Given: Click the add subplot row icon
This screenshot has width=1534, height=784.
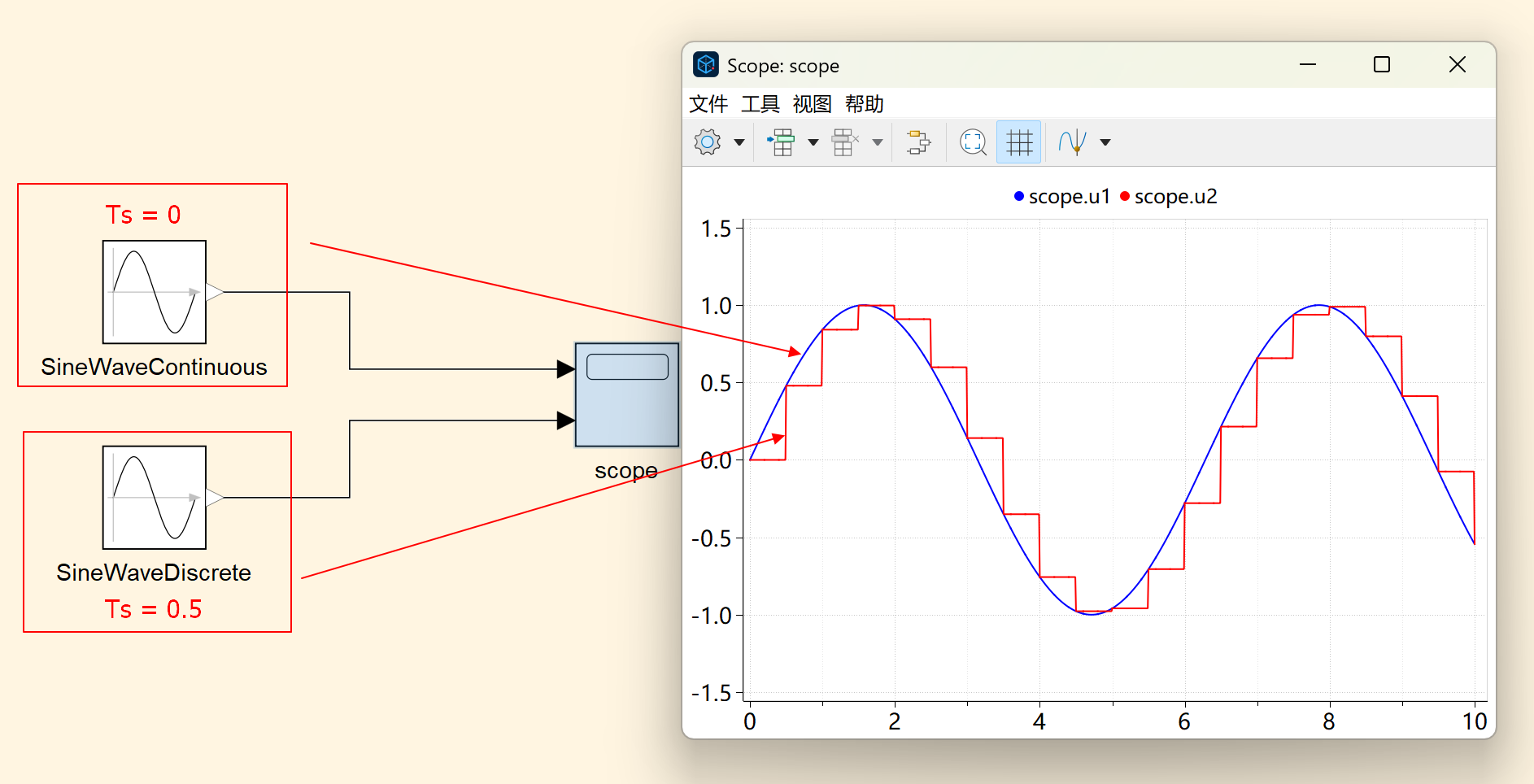Looking at the screenshot, I should tap(782, 142).
